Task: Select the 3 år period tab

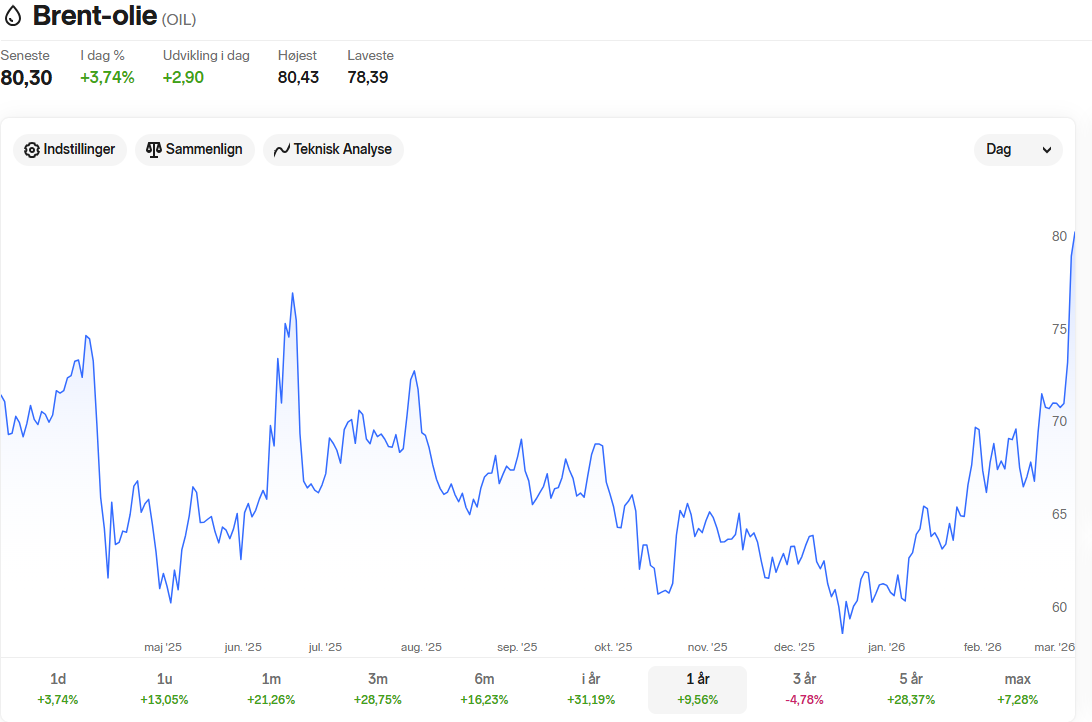Action: [804, 689]
